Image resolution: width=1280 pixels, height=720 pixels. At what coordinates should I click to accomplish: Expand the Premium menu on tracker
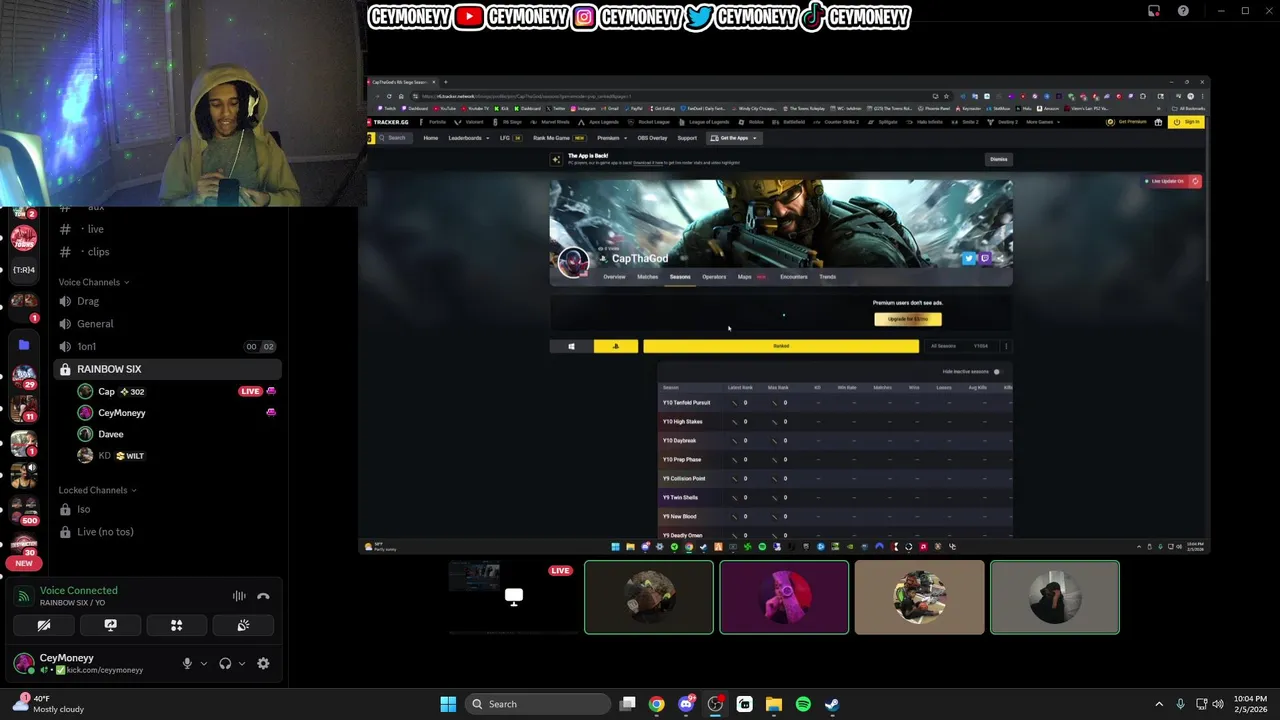[x=611, y=138]
